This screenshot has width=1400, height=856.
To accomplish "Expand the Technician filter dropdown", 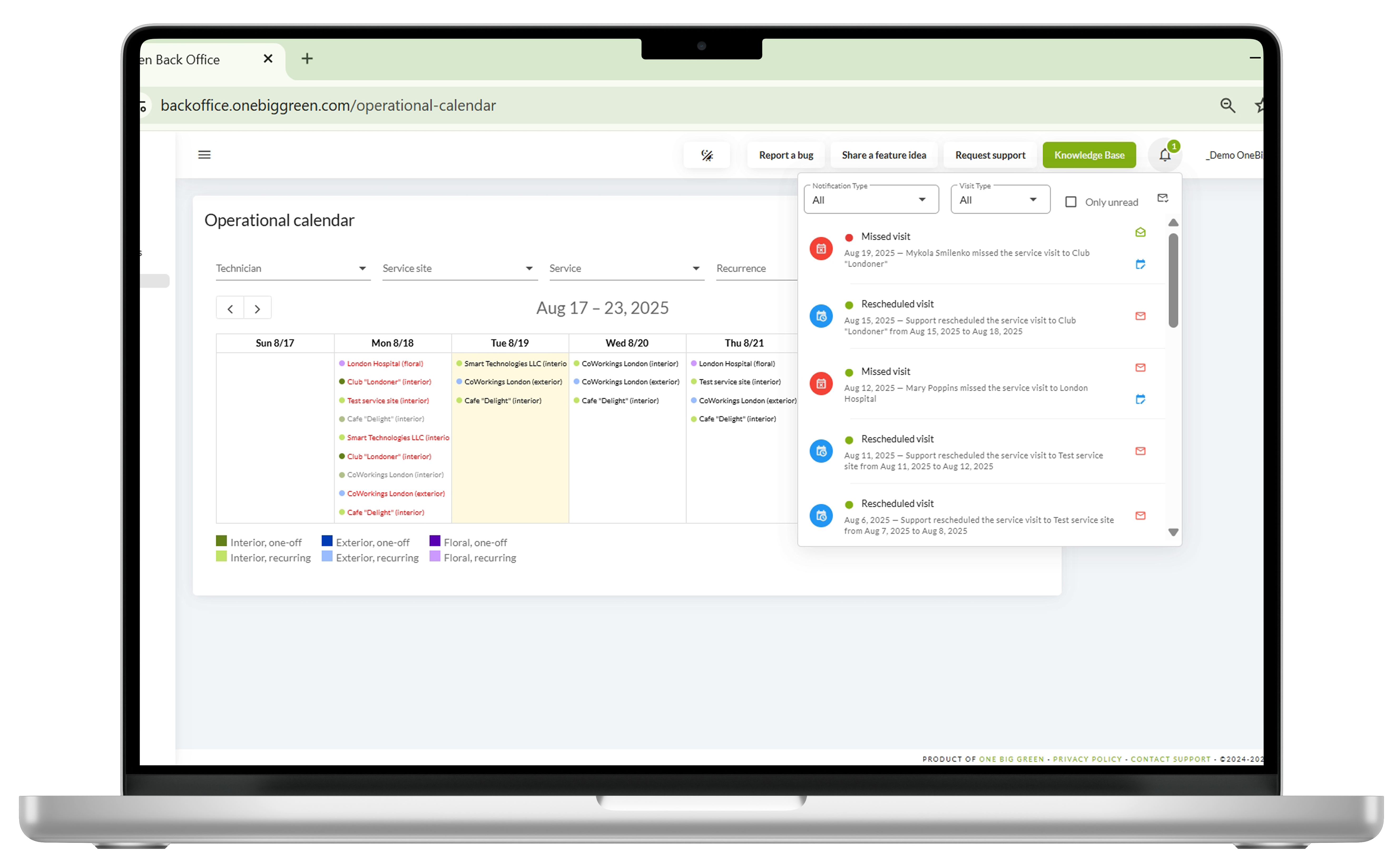I will point(293,268).
